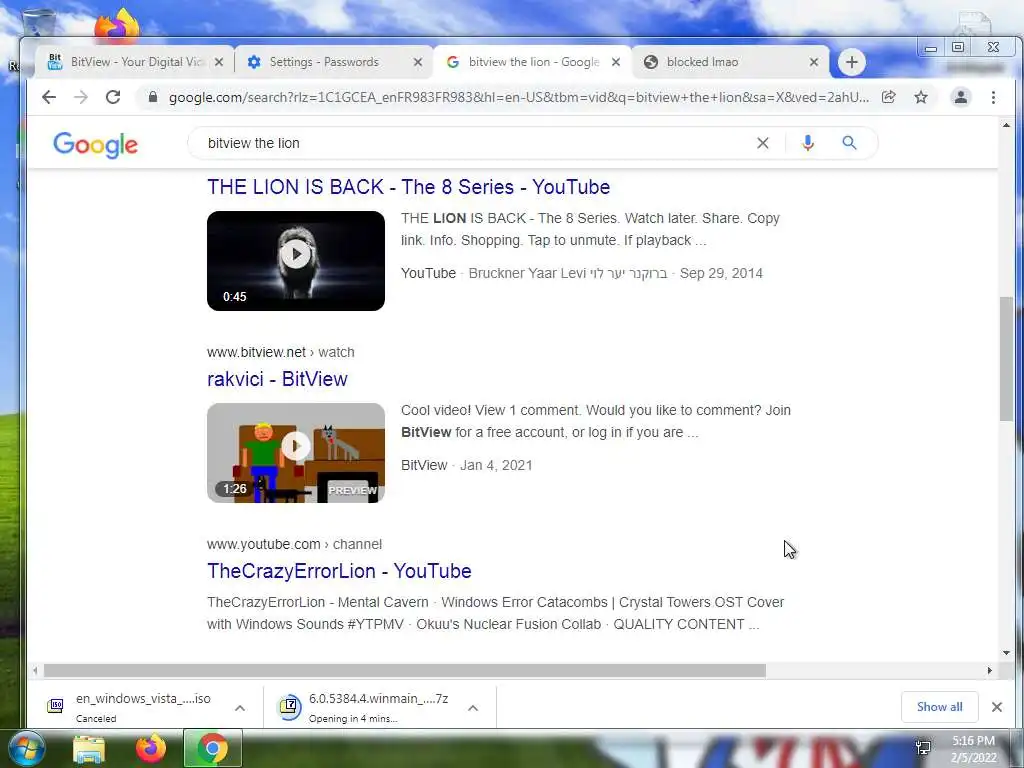The image size is (1024, 768).
Task: Submit search with the magnifier icon
Action: (x=849, y=143)
